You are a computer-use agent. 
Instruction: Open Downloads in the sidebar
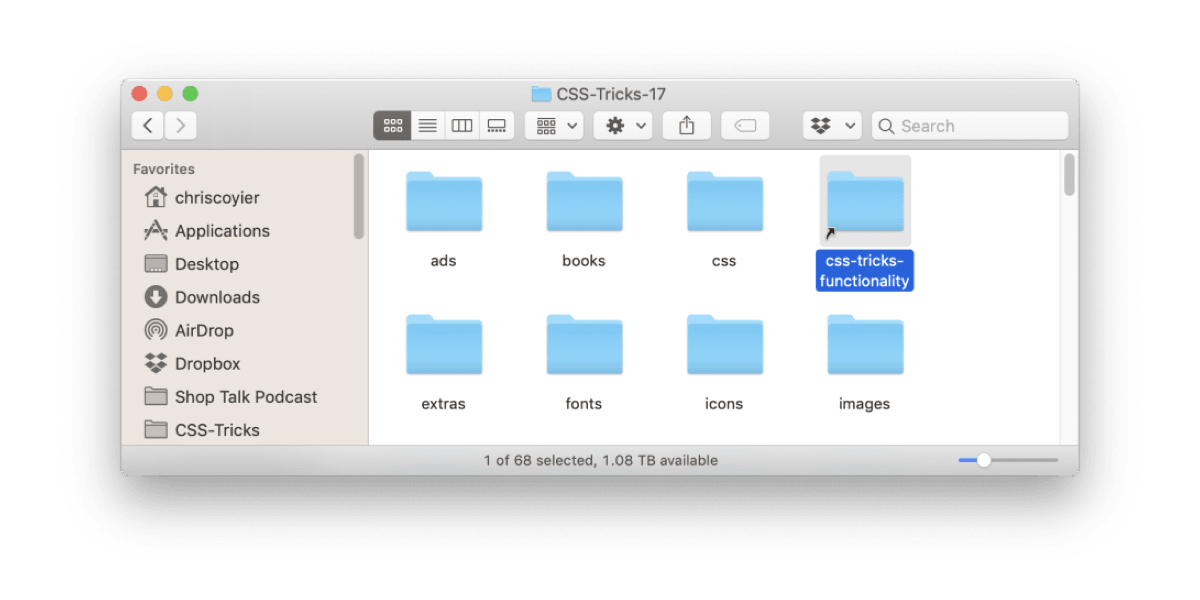tap(216, 297)
